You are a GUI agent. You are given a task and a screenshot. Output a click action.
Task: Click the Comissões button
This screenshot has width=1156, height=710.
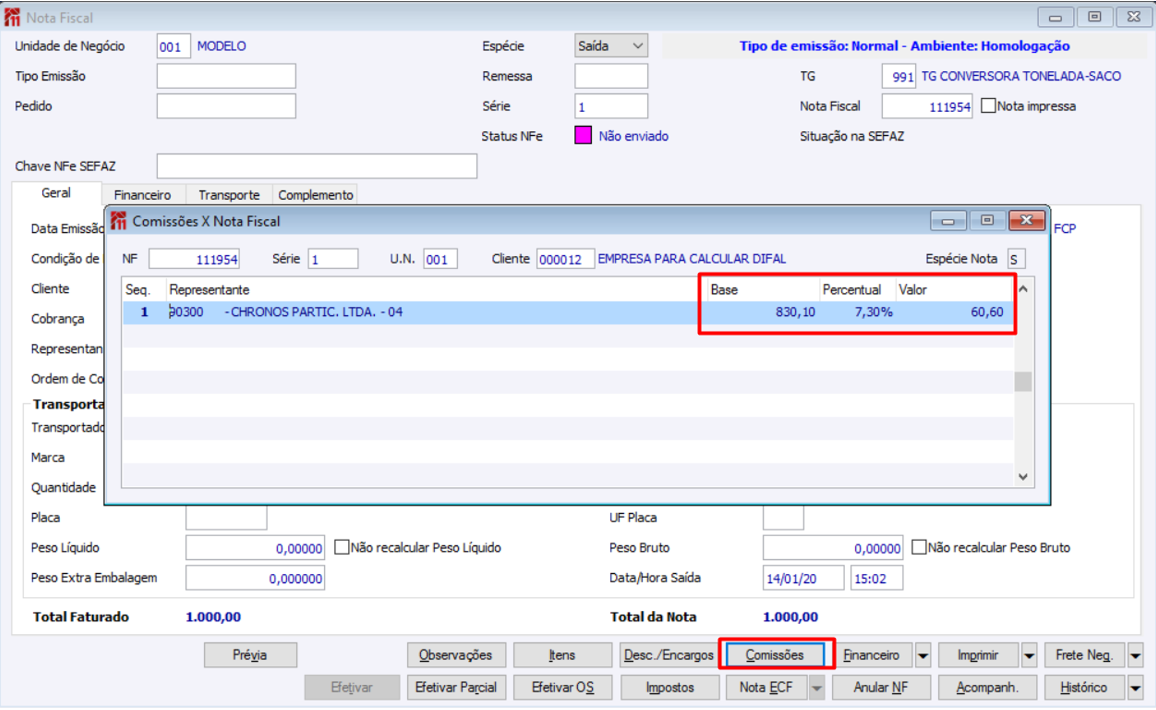[x=775, y=655]
